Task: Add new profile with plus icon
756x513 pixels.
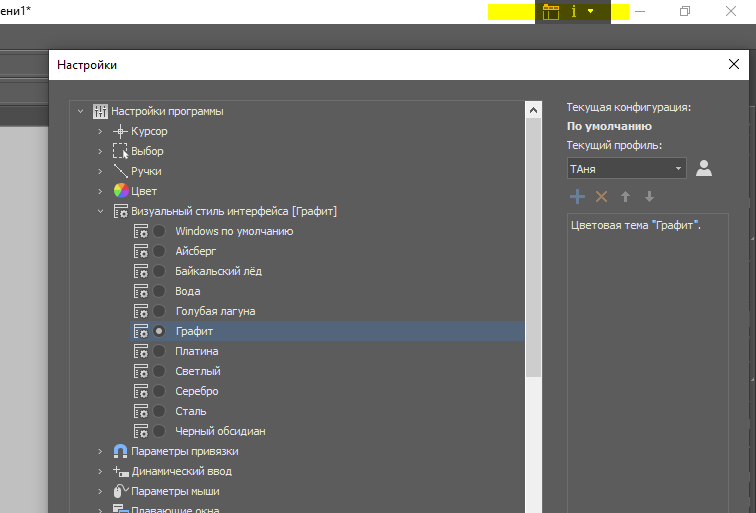Action: point(577,197)
